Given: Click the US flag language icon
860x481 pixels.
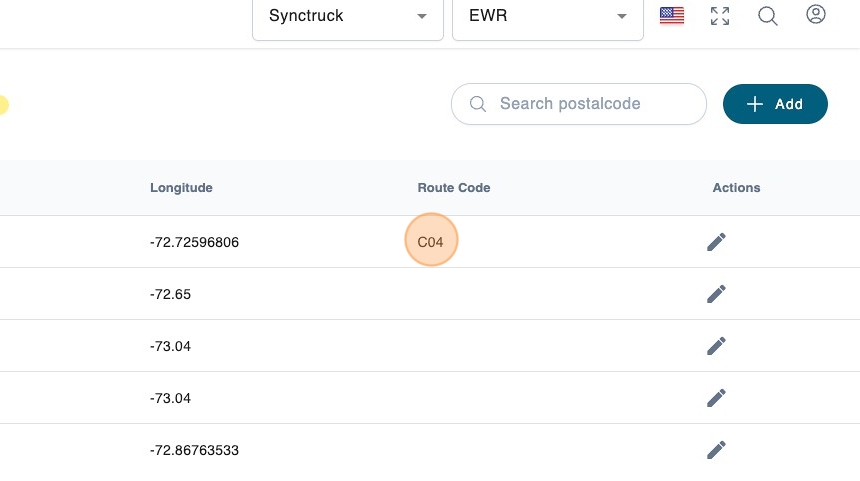Looking at the screenshot, I should click(x=672, y=16).
